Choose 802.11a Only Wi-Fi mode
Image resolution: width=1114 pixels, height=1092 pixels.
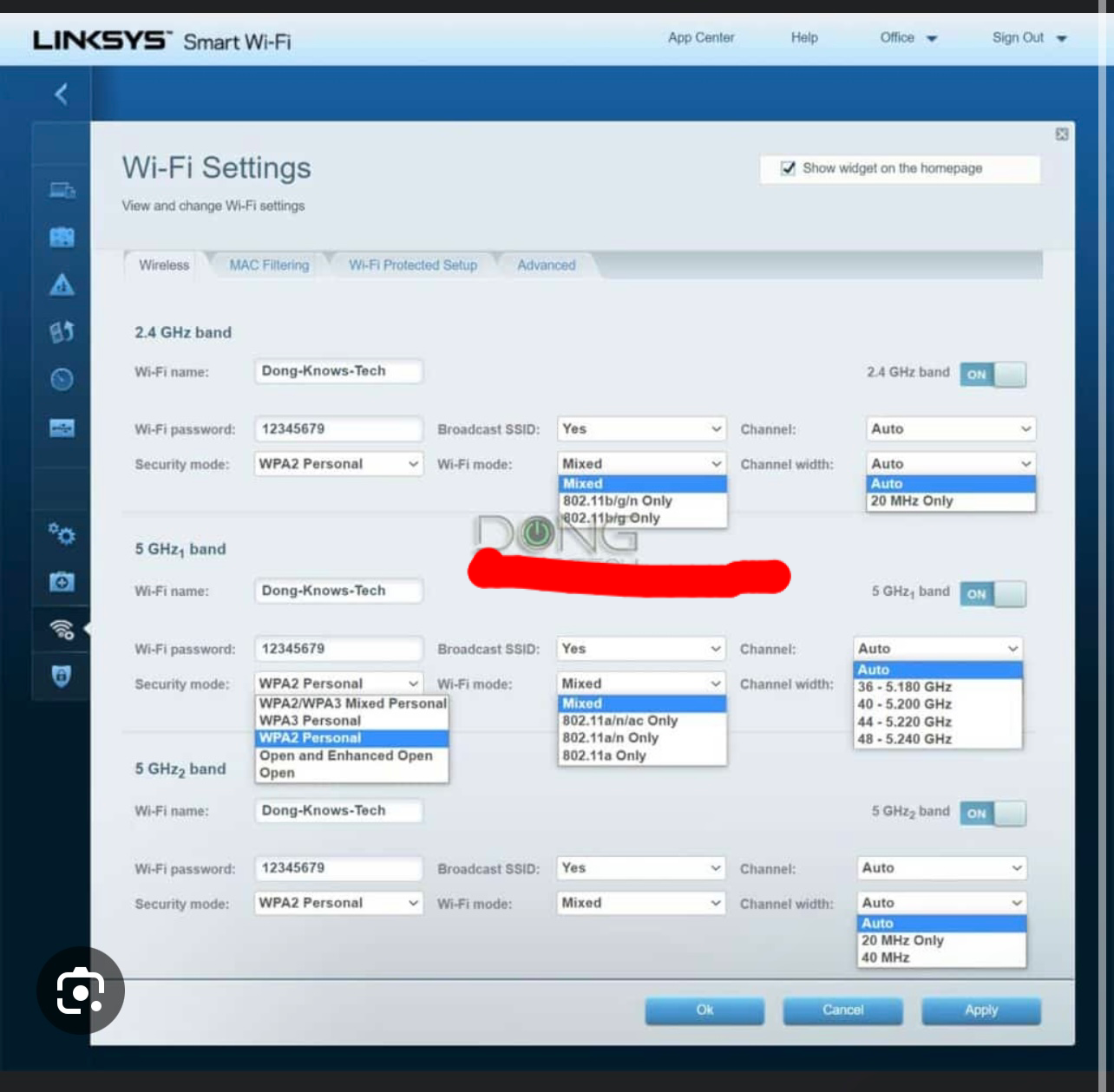coord(642,755)
